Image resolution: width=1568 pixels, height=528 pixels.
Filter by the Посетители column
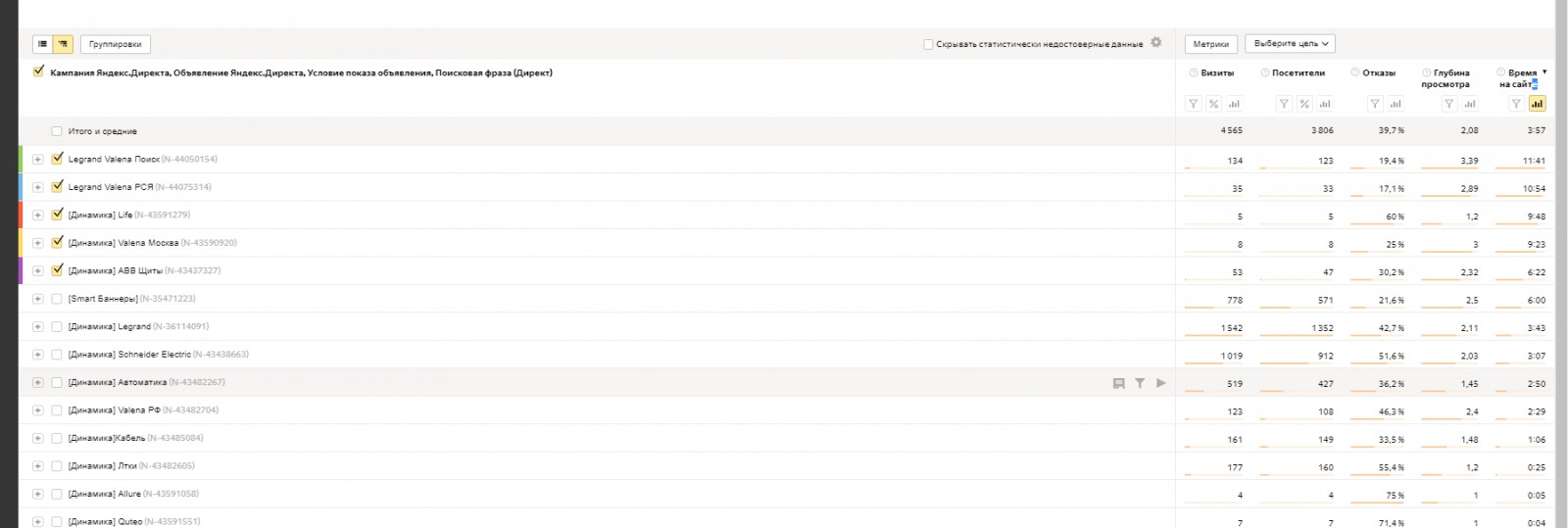(1284, 104)
